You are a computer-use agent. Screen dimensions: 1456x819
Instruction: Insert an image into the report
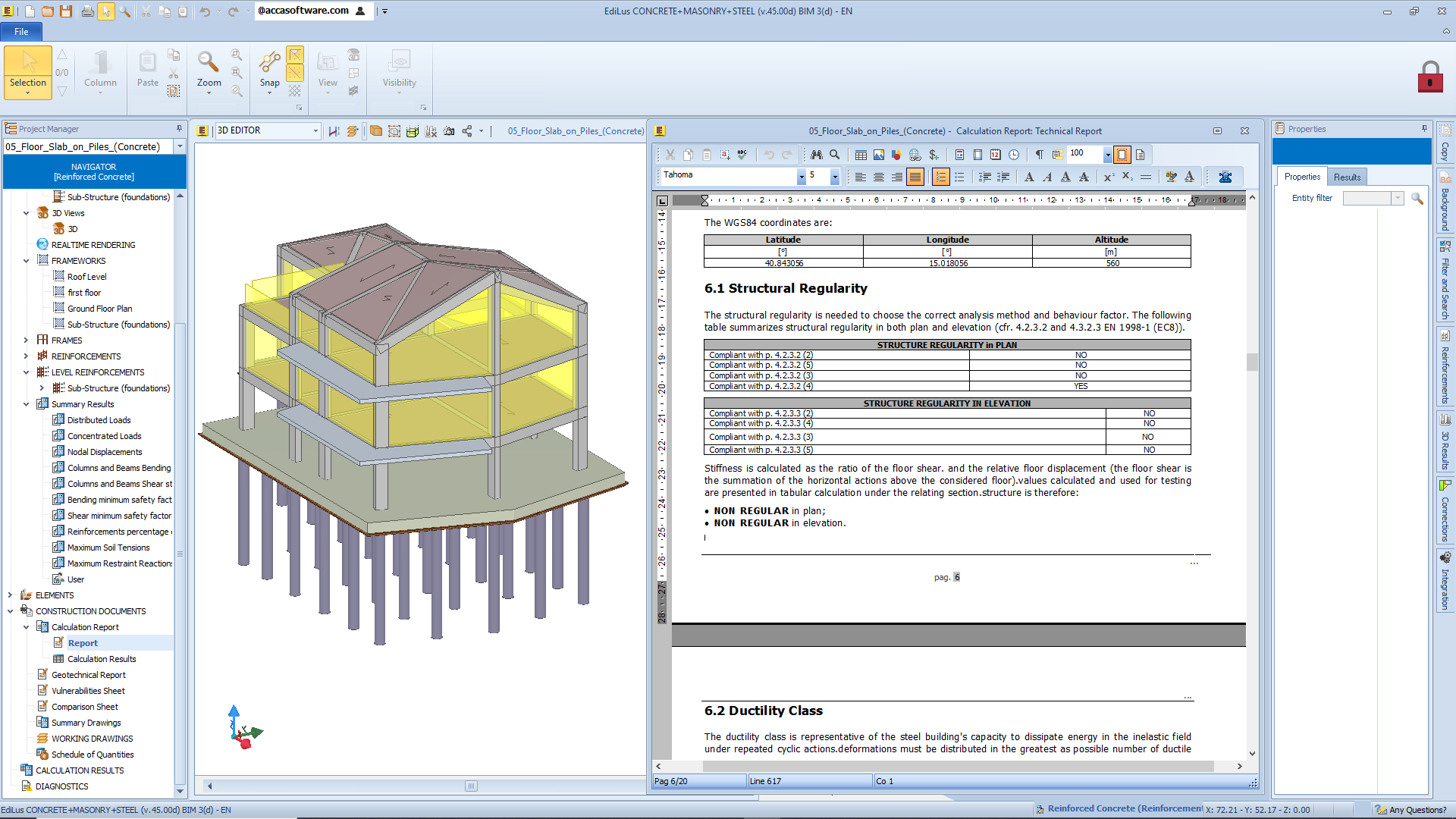point(879,155)
